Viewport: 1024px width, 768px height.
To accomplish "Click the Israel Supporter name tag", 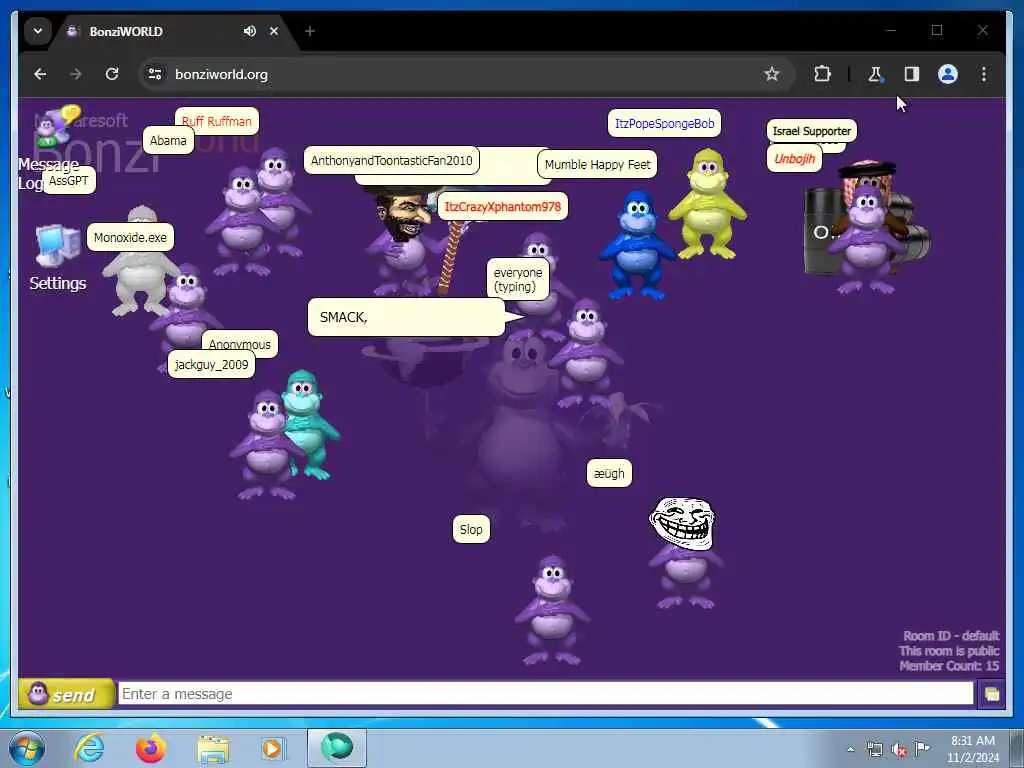I will 812,131.
